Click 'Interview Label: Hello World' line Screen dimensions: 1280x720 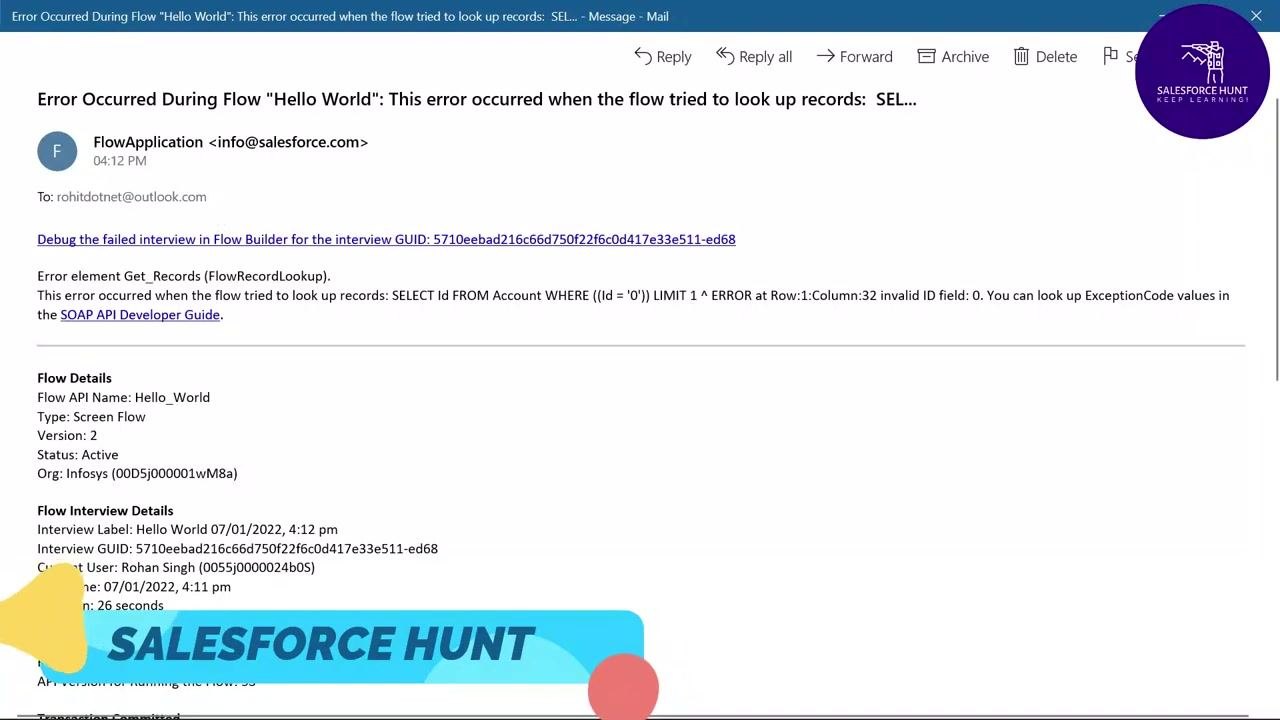point(187,529)
